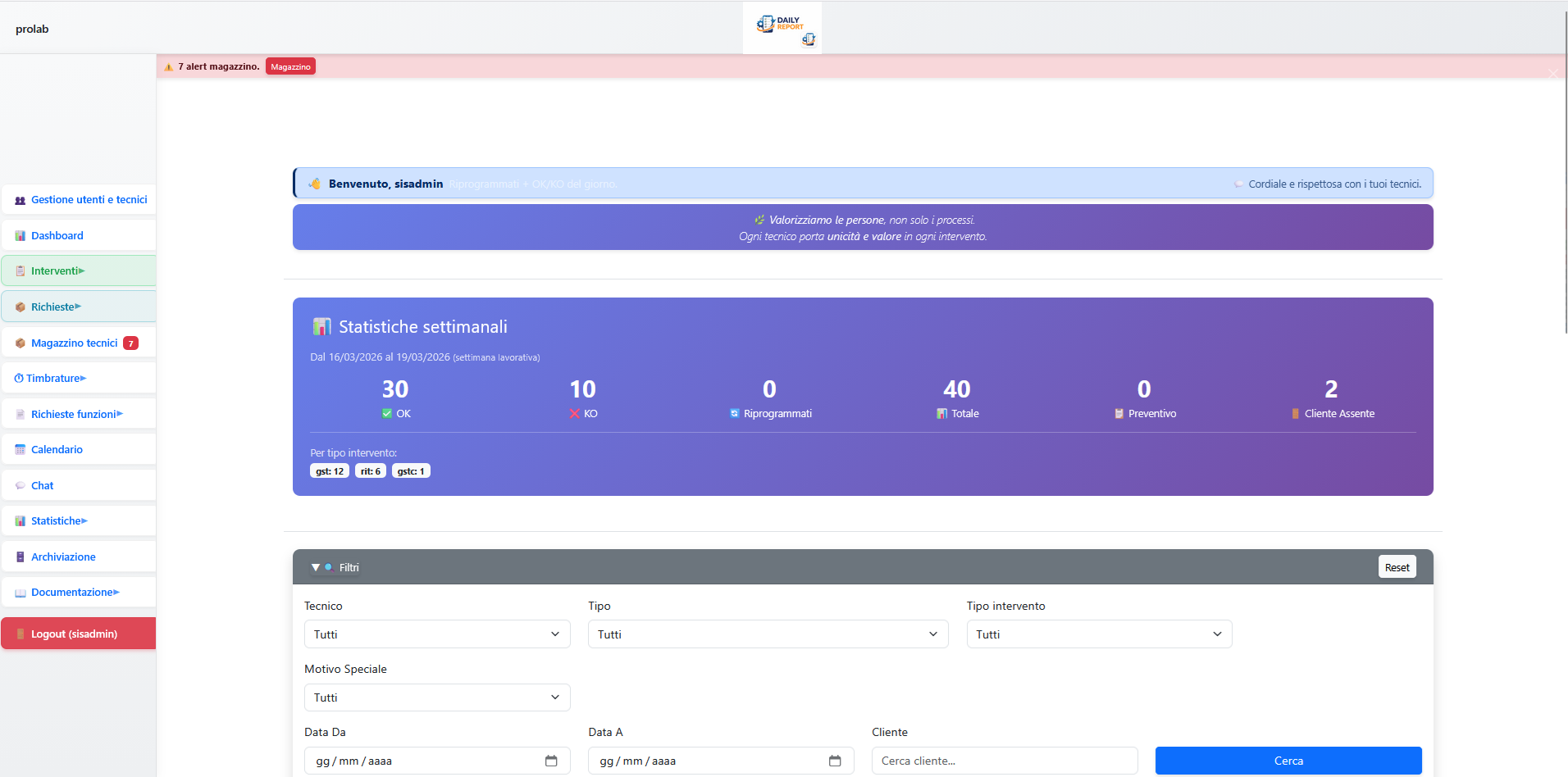Click the blue dot in Filtri header

coord(329,567)
